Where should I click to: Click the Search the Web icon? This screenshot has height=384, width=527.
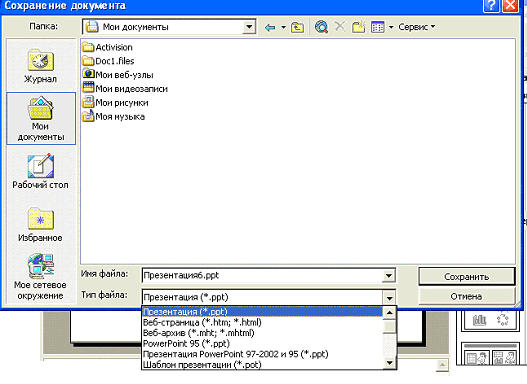321,27
